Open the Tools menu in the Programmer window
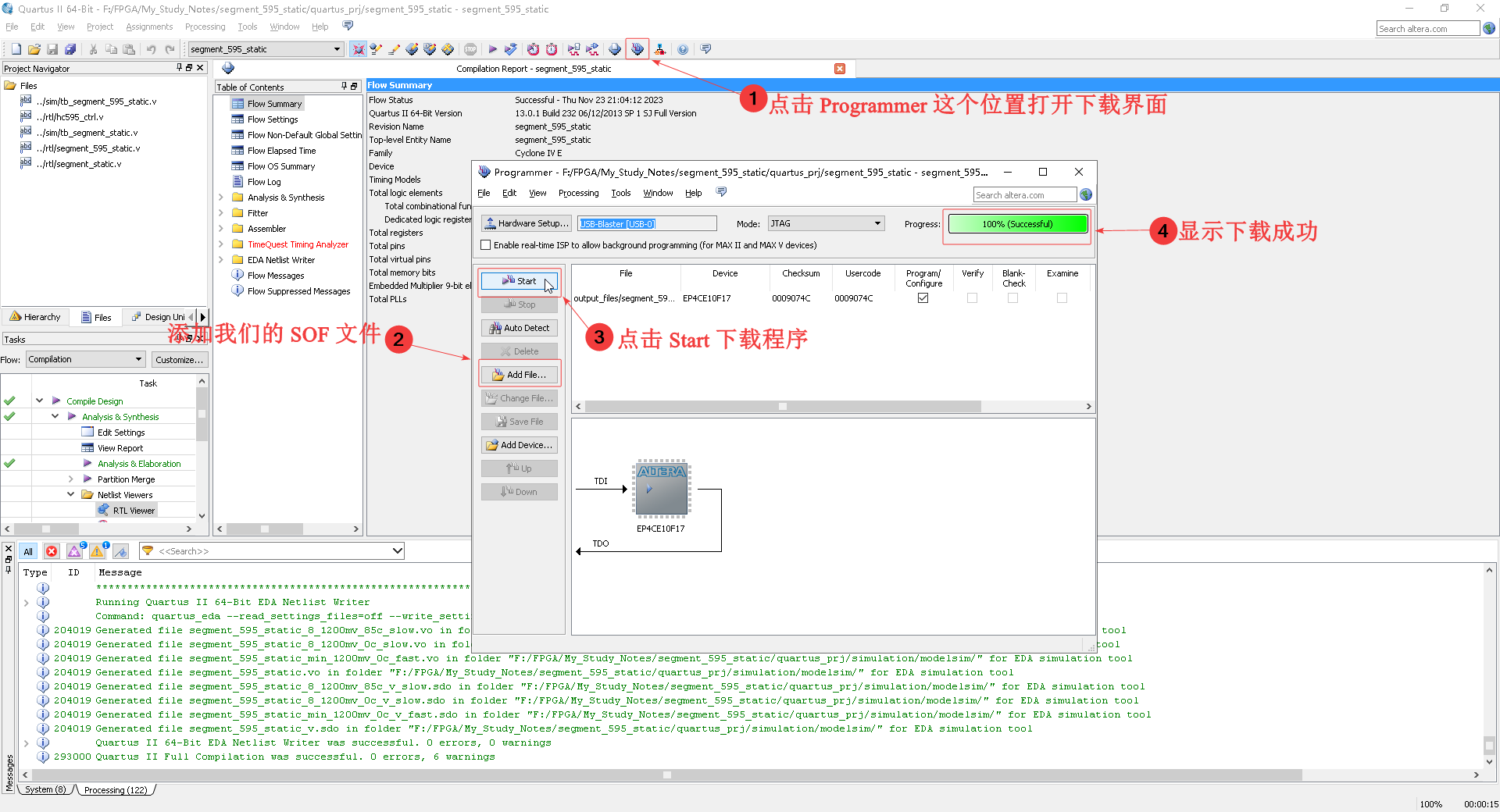The width and height of the screenshot is (1500, 812). pyautogui.click(x=621, y=193)
